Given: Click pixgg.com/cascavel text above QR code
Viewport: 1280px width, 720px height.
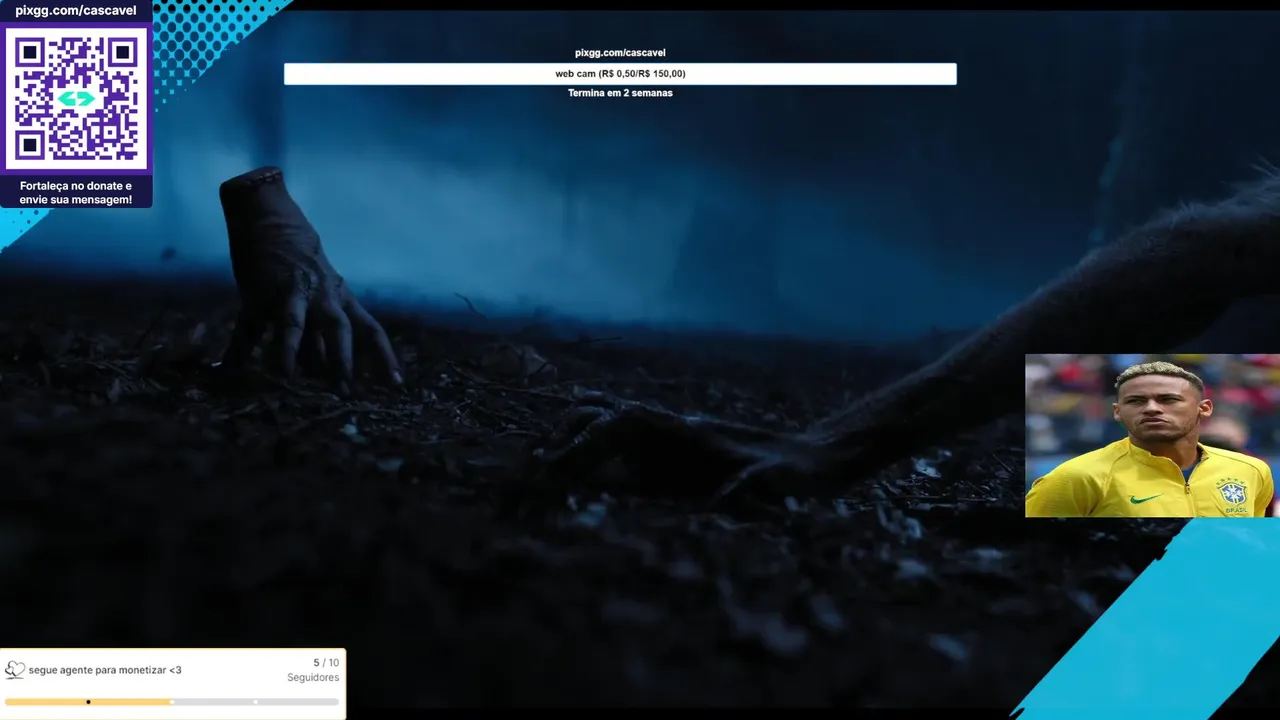Looking at the screenshot, I should click(75, 11).
